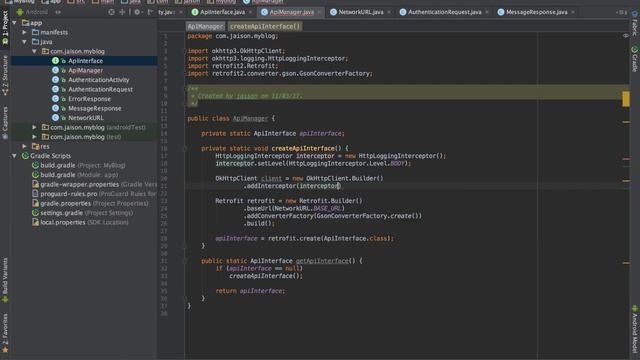Toggle the Fabric tool window
This screenshot has height=360, width=640.
pyautogui.click(x=635, y=24)
